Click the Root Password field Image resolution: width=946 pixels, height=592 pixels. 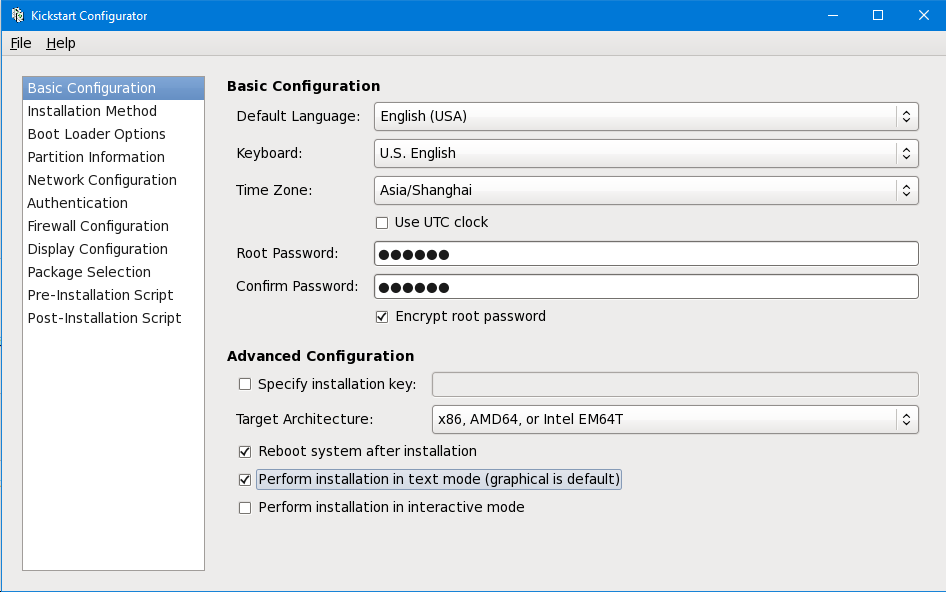(x=646, y=254)
